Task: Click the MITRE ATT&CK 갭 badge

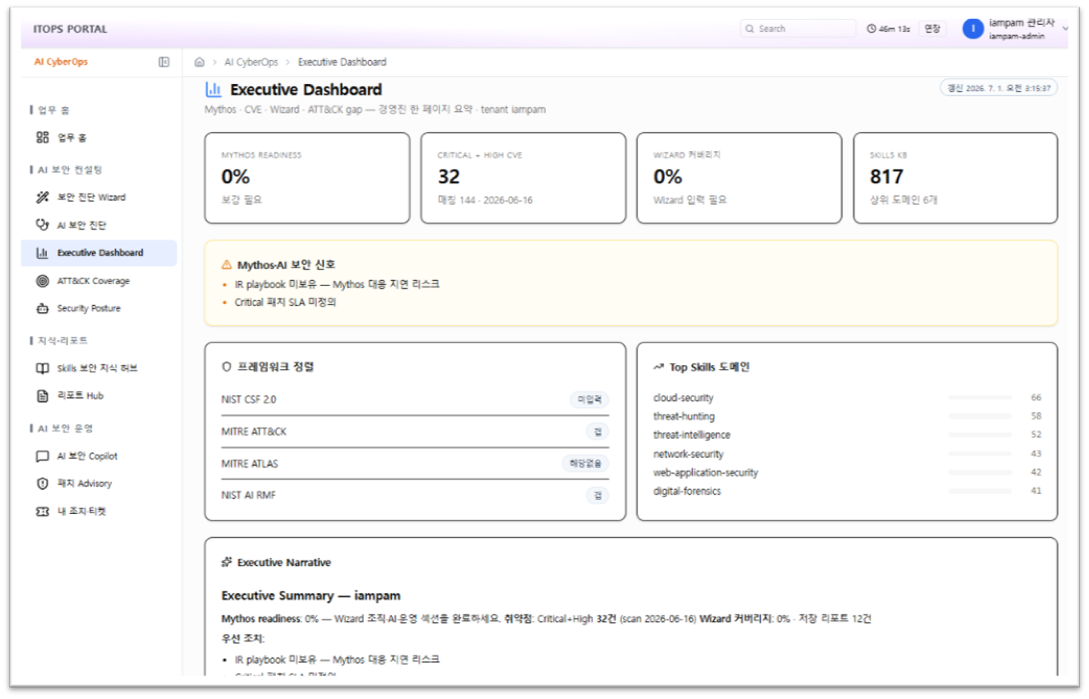Action: [x=597, y=431]
